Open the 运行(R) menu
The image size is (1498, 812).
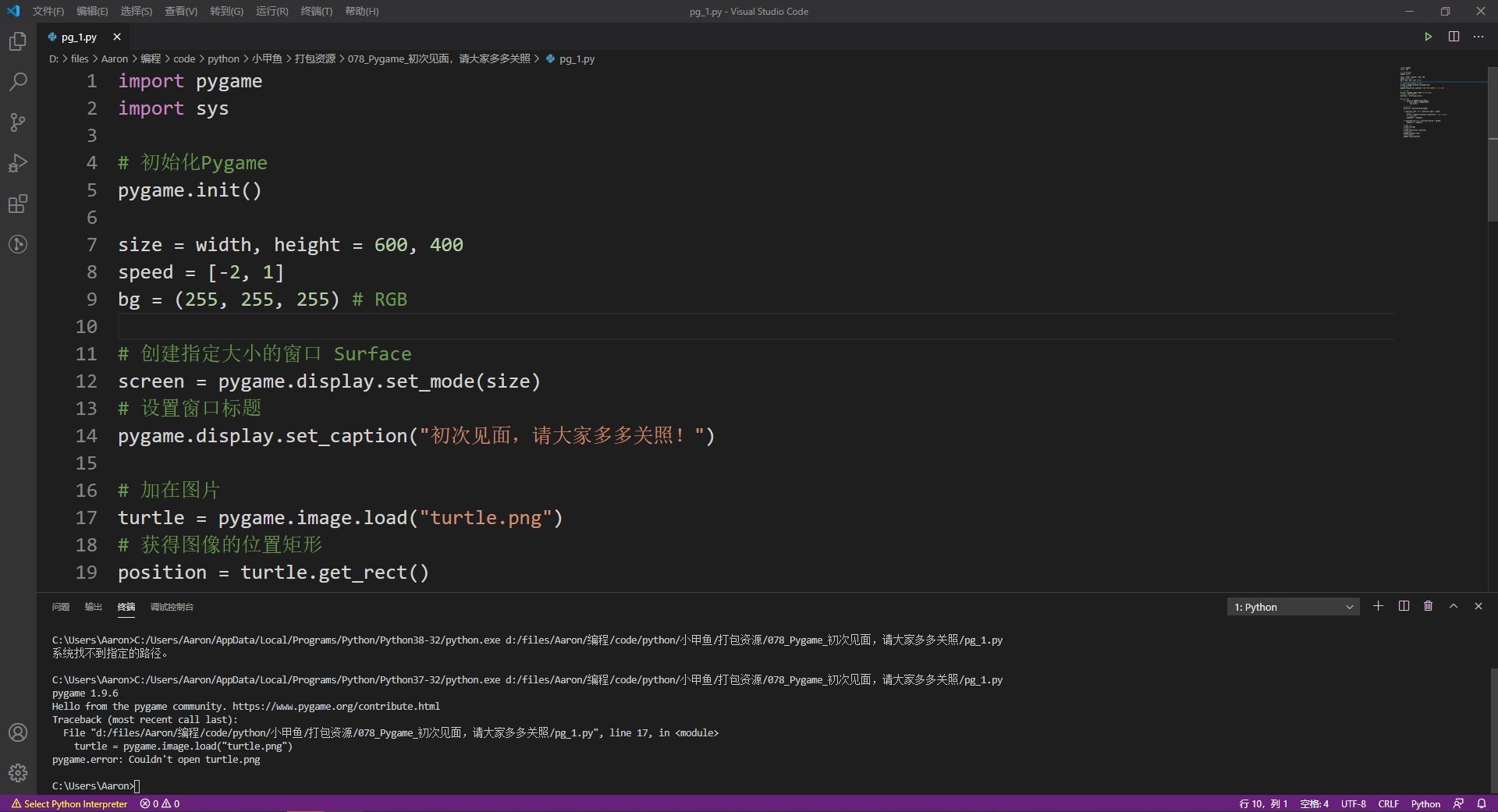tap(272, 11)
